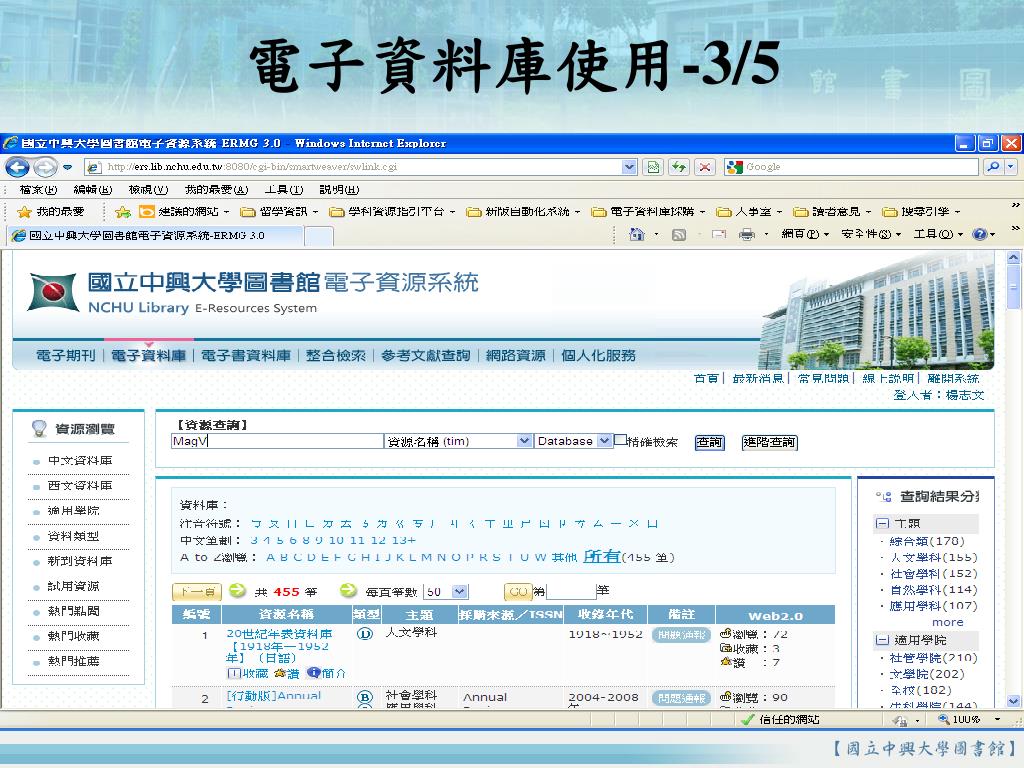Open the 每頁筆數 50 dropdown

pyautogui.click(x=460, y=592)
